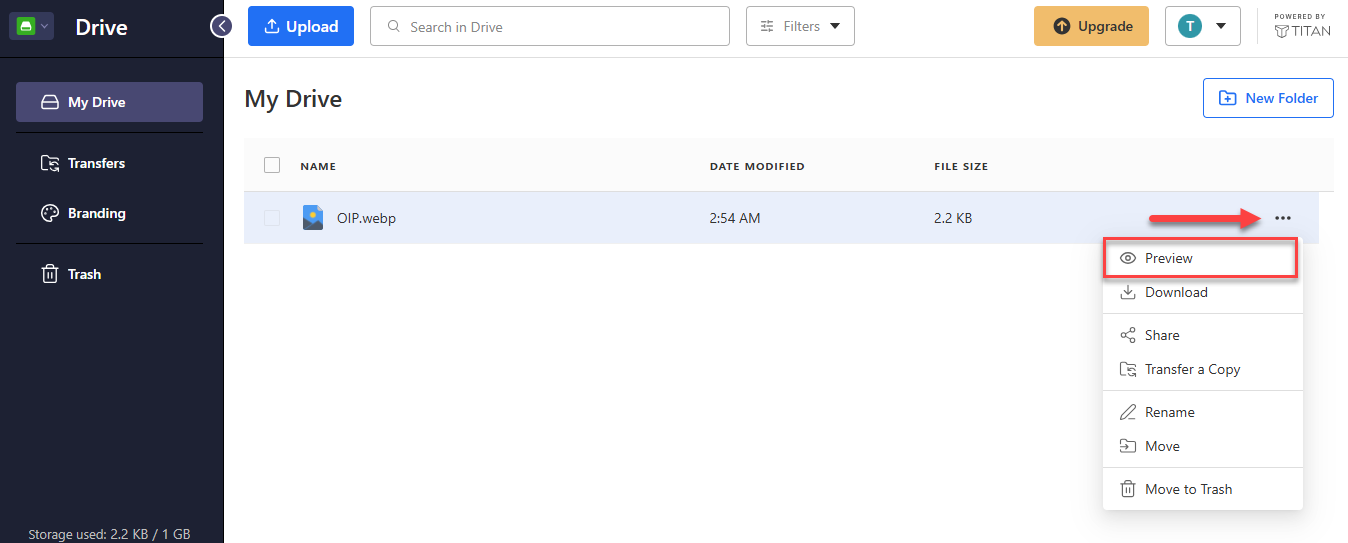Open the three-dots menu for OIP.webp
Image resolution: width=1348 pixels, height=543 pixels.
pos(1283,218)
